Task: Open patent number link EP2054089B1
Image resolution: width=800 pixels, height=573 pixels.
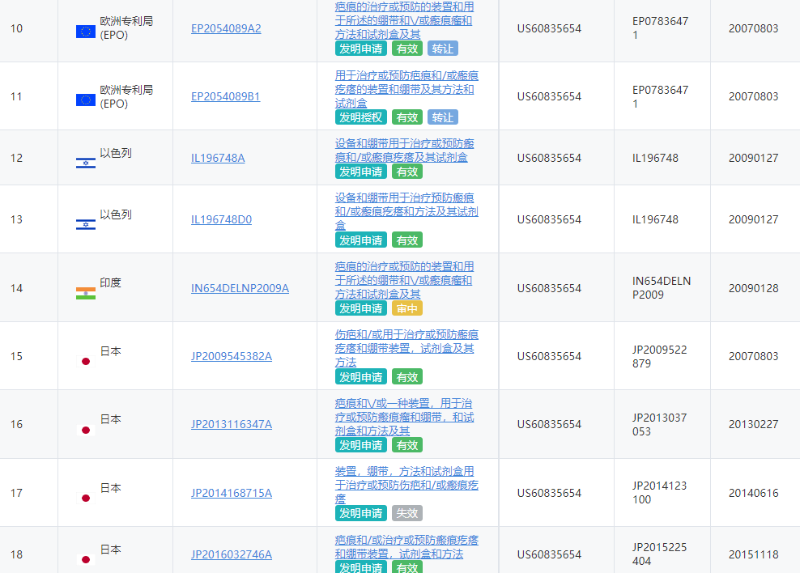Action: click(x=225, y=97)
